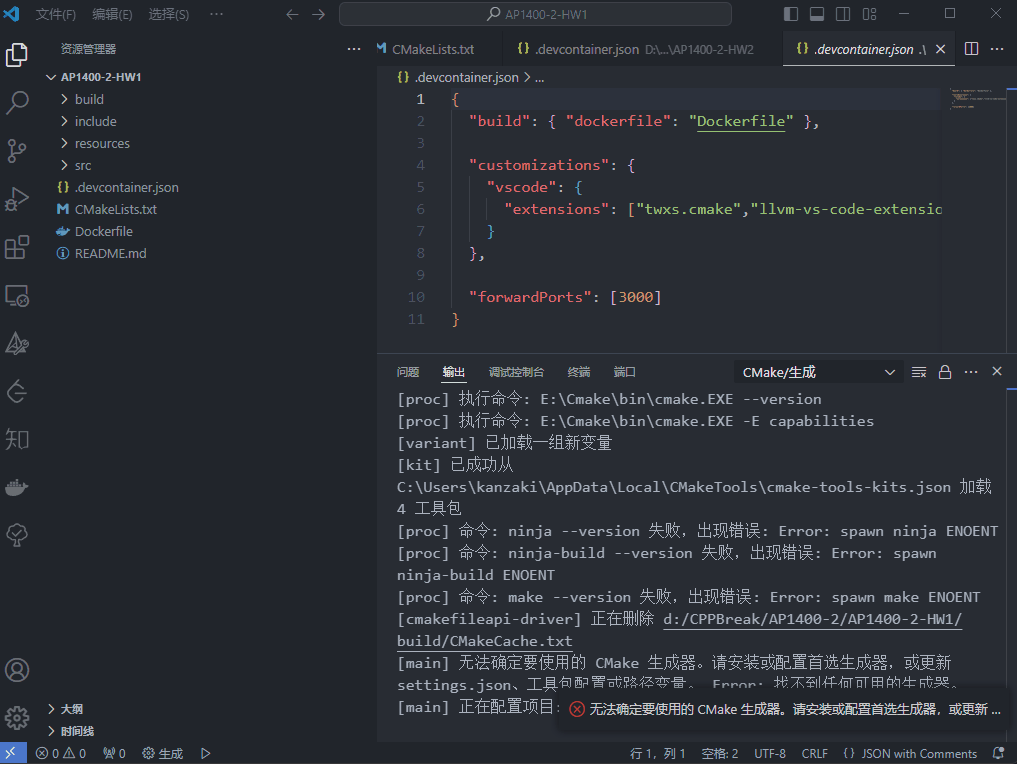Clear the output panel
The height and width of the screenshot is (764, 1017).
919,372
